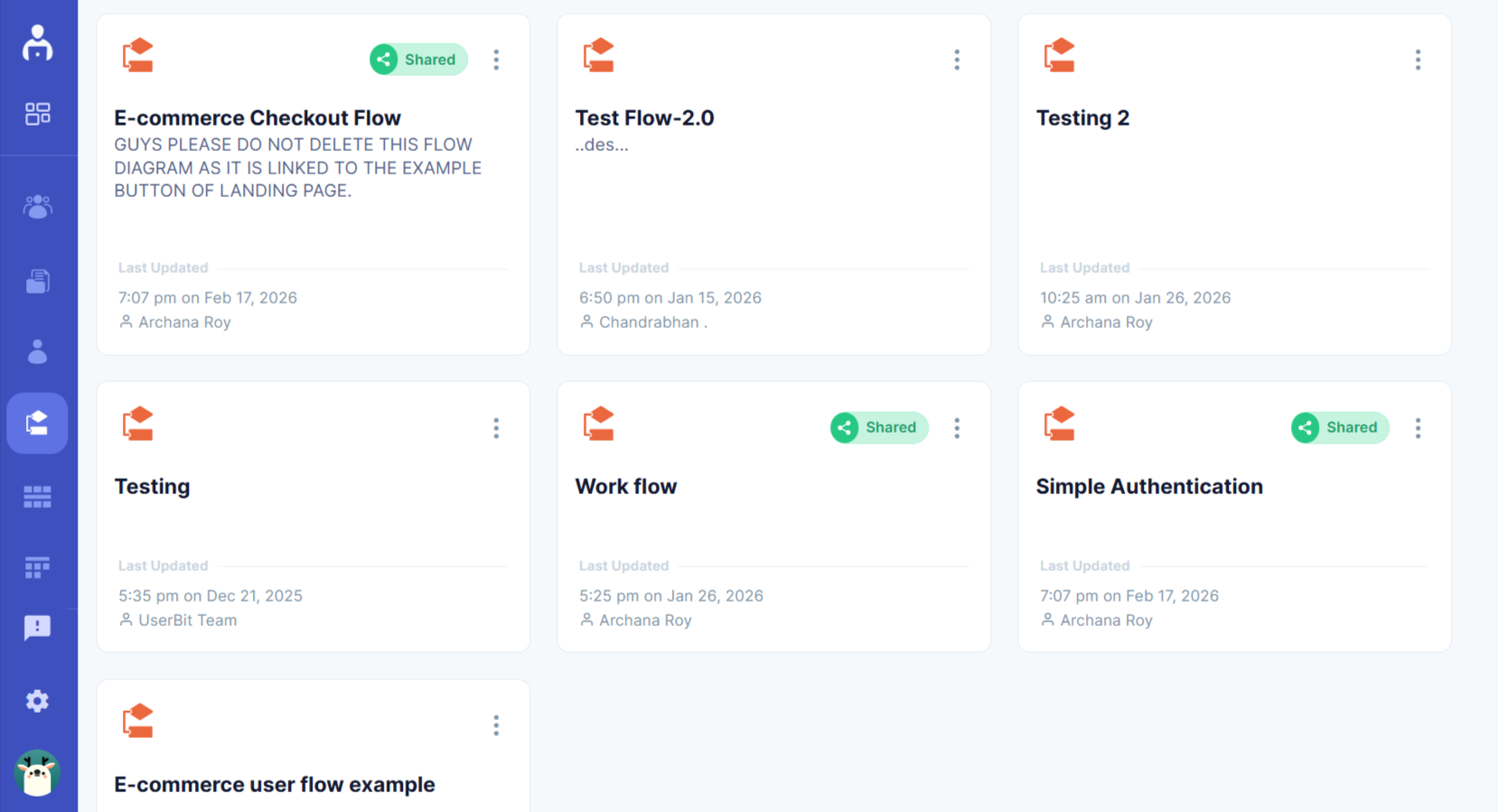Open the settings gear in sidebar
This screenshot has width=1498, height=812.
coord(37,701)
